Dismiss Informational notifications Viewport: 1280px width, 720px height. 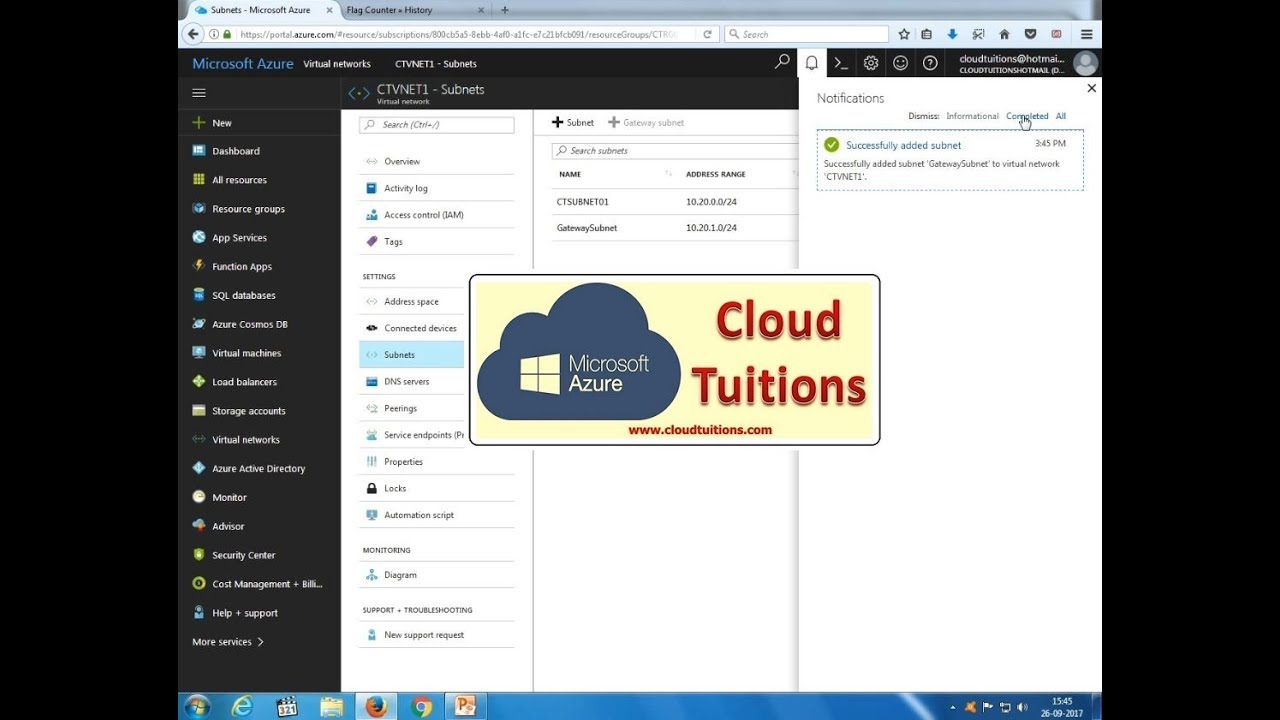pyautogui.click(x=972, y=116)
